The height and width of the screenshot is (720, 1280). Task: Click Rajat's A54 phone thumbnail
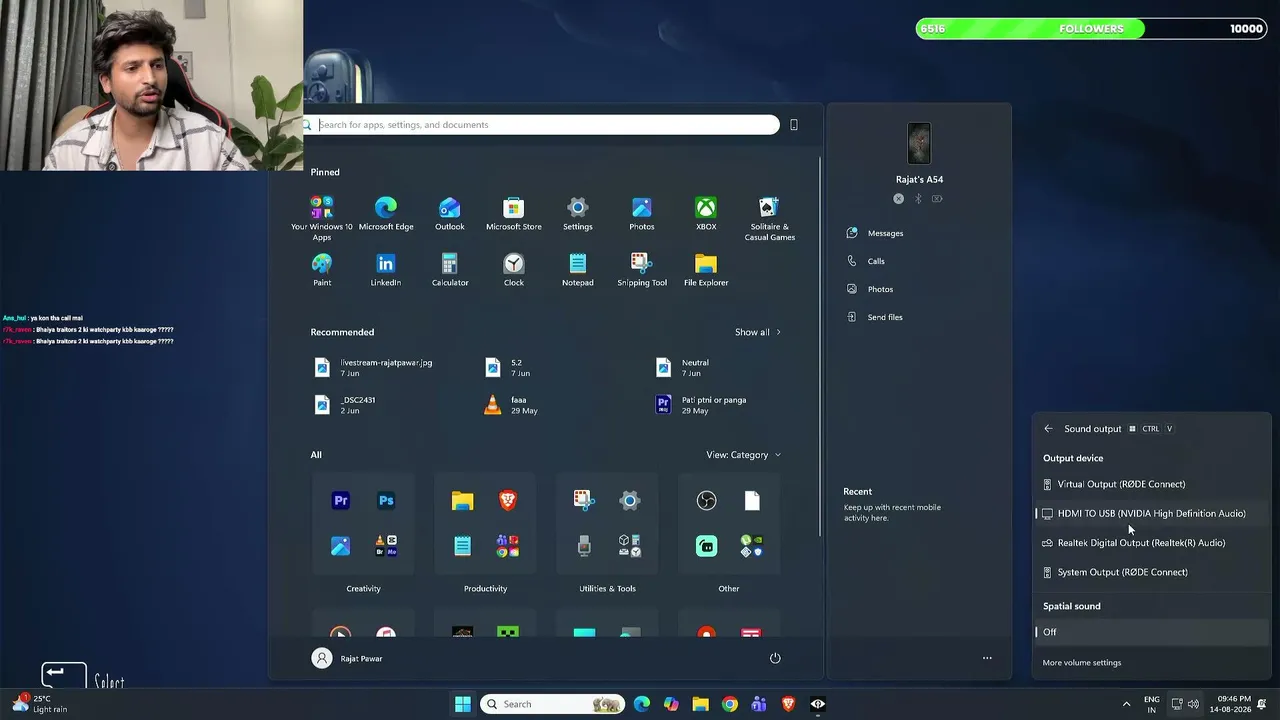(919, 144)
